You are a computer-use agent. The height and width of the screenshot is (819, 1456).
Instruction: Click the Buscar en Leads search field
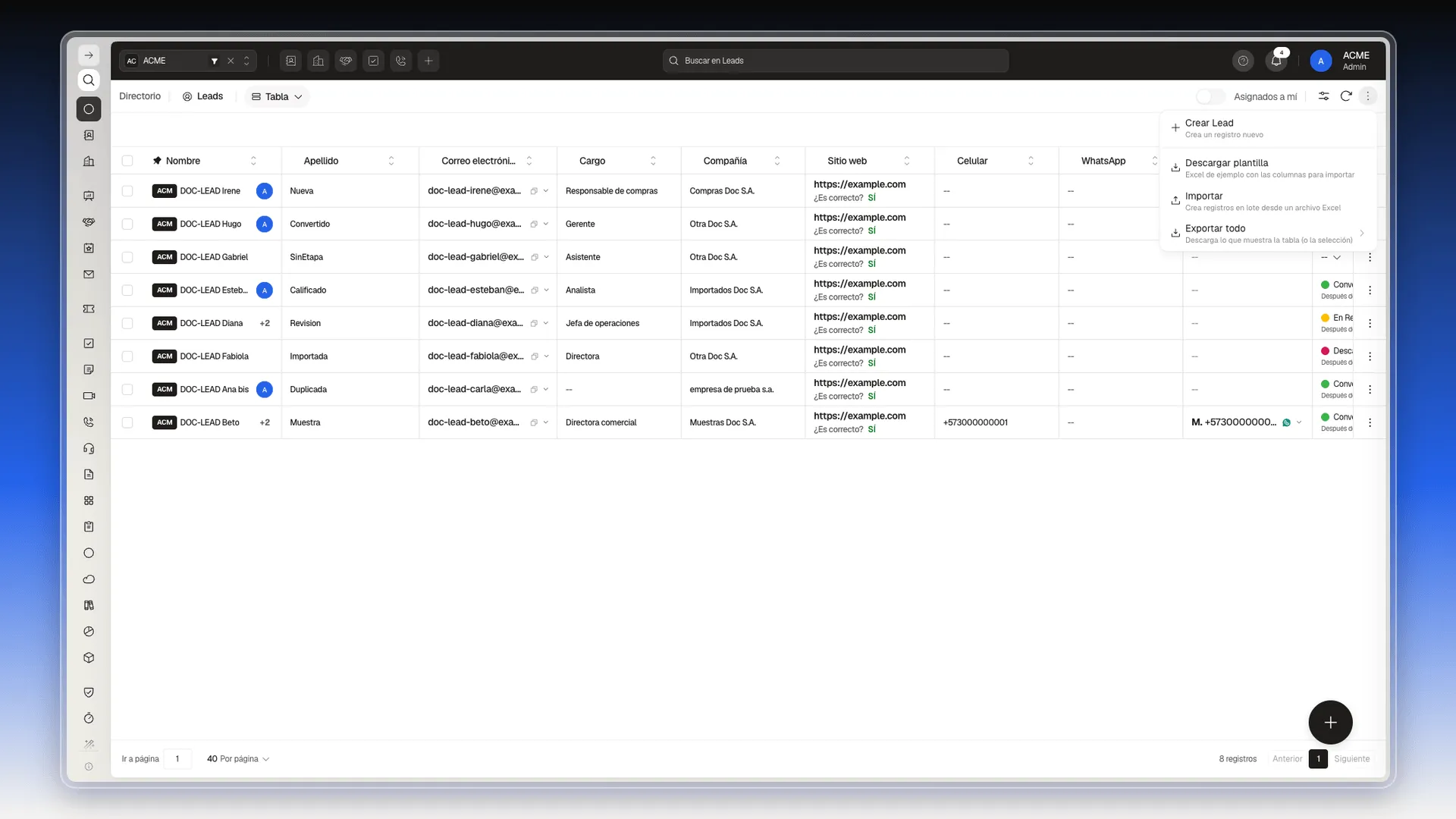pyautogui.click(x=835, y=61)
